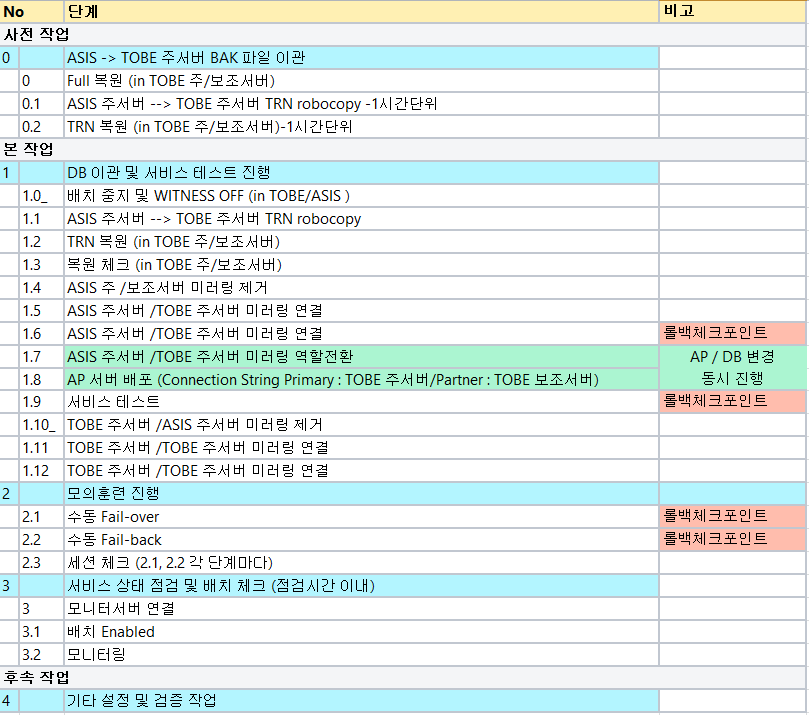Click the '비고' column header
The image size is (809, 715).
coord(732,11)
